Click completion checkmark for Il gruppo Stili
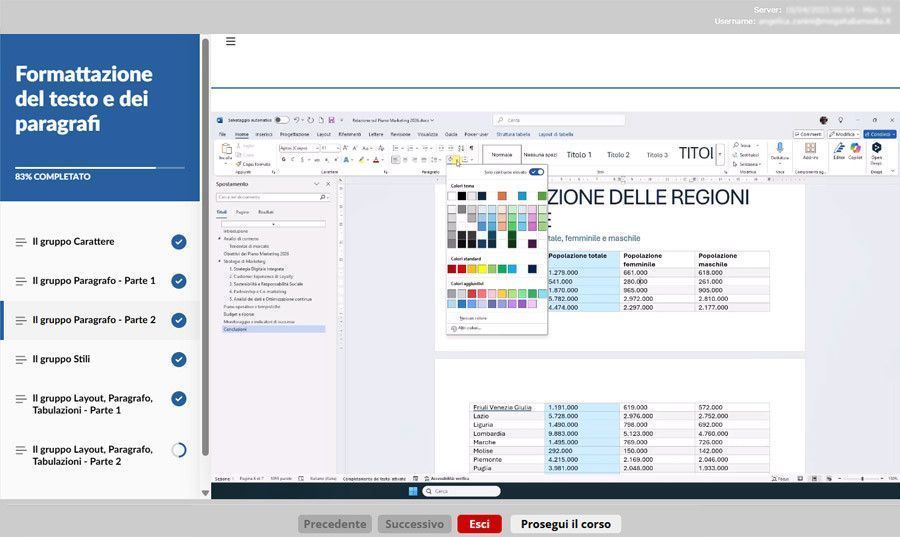This screenshot has width=900, height=537. (179, 359)
